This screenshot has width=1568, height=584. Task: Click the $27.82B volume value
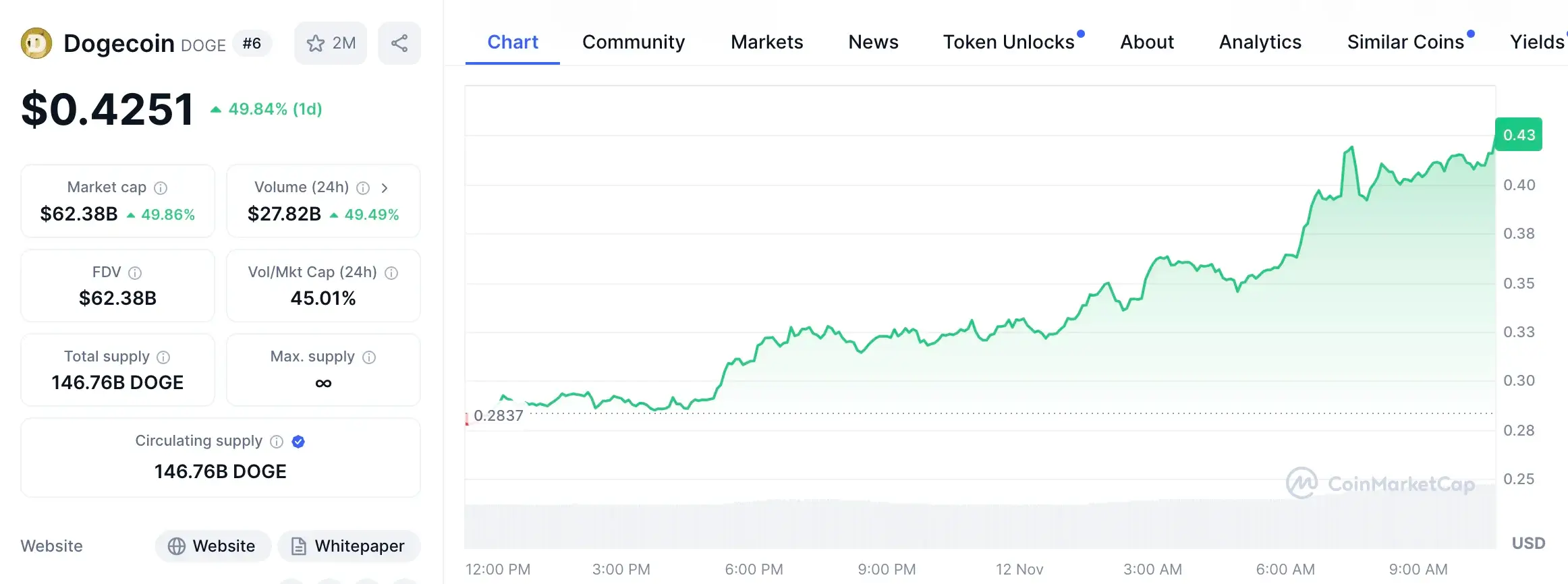coord(284,214)
